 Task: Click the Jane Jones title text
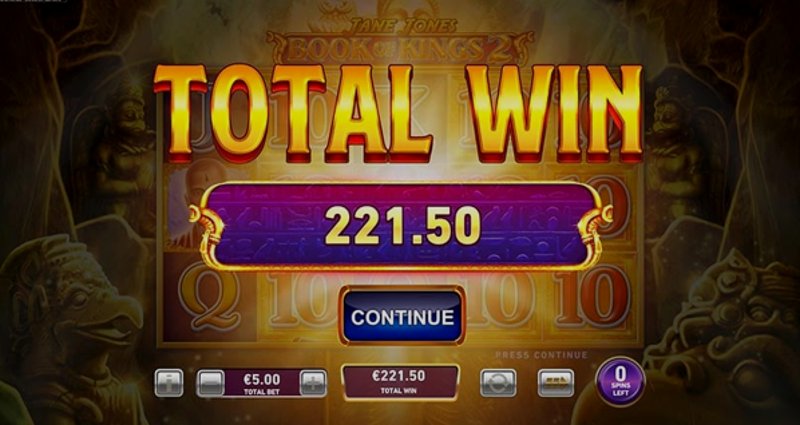pos(402,25)
